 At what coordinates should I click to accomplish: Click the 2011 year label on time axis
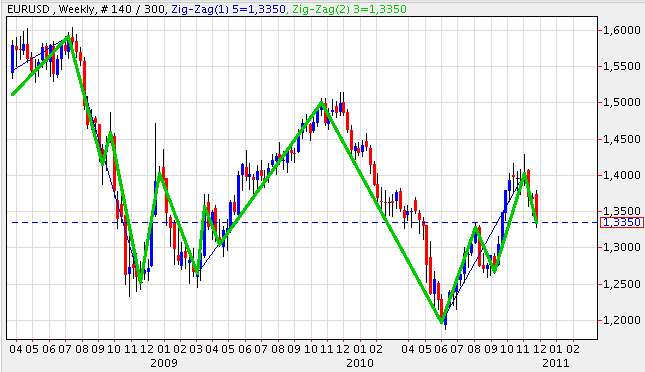[556, 363]
